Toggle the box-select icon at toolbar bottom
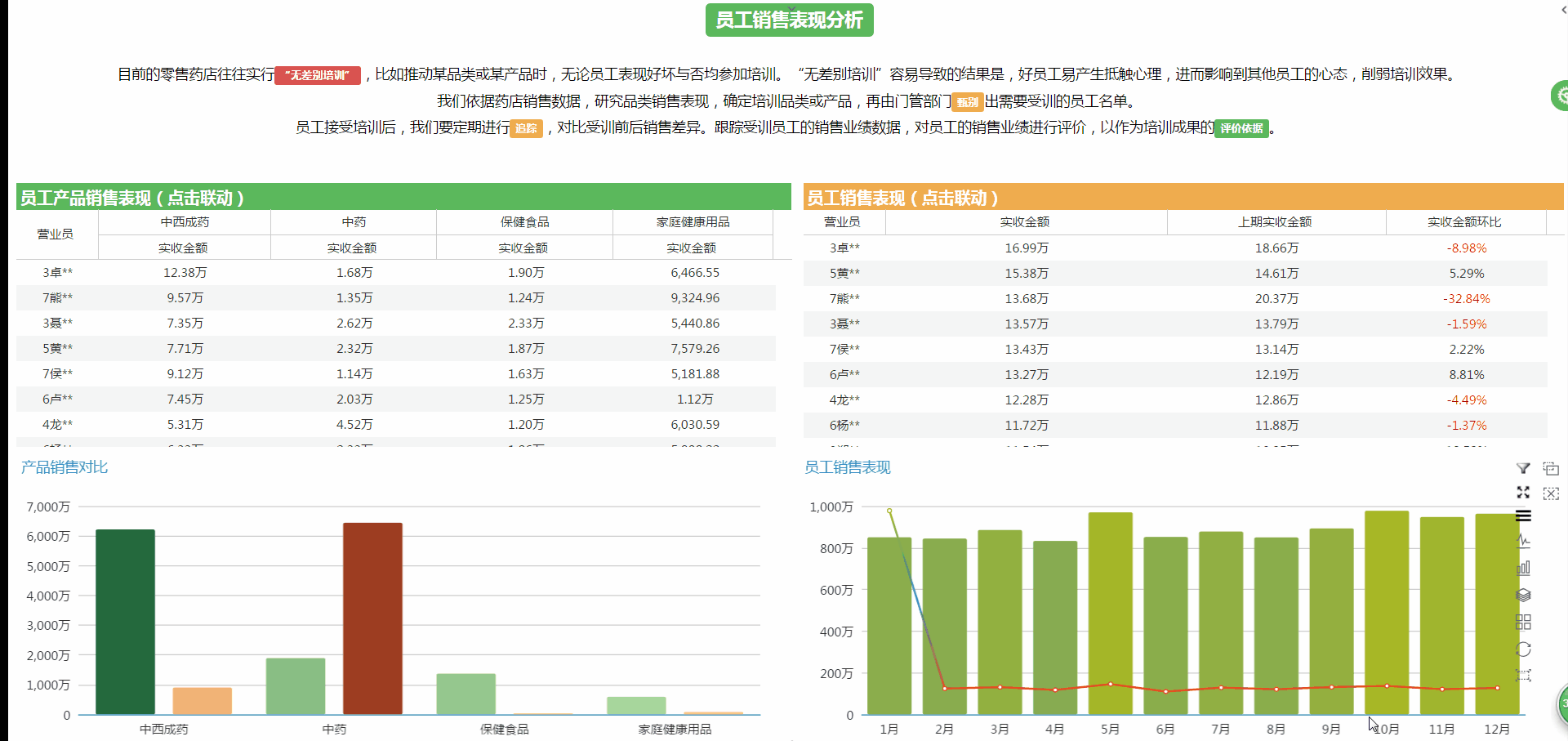 tap(1522, 672)
